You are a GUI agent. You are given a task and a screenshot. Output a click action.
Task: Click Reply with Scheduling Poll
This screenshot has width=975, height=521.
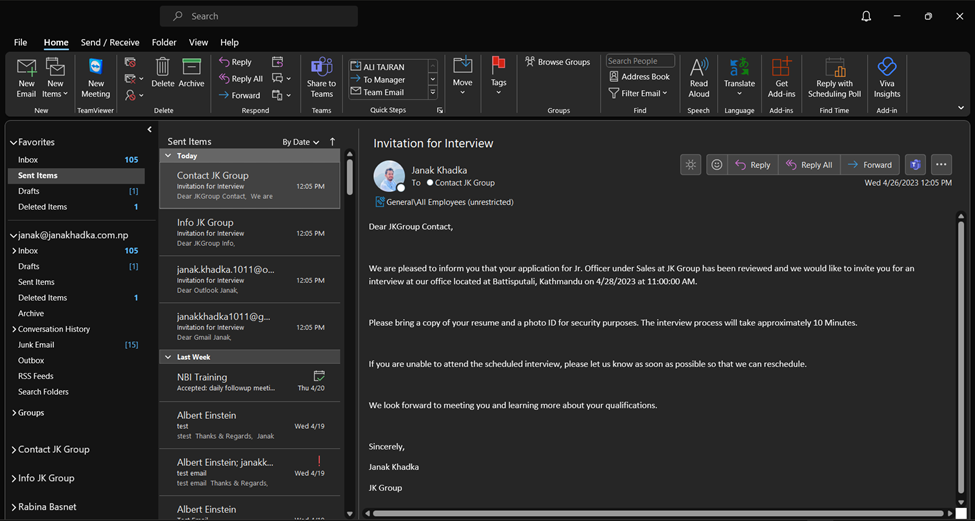(x=834, y=78)
